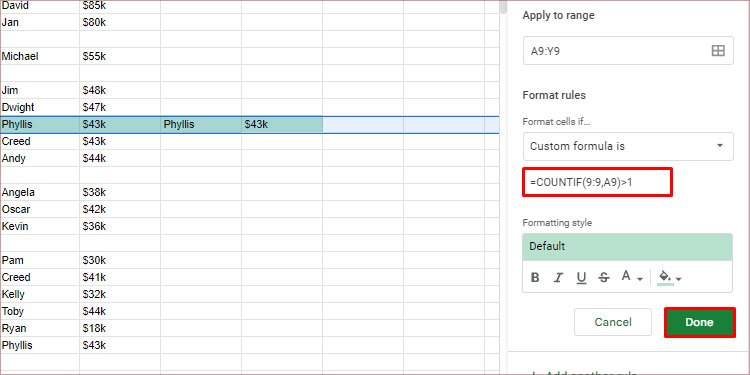Open the fill color bucket picker

[670, 277]
